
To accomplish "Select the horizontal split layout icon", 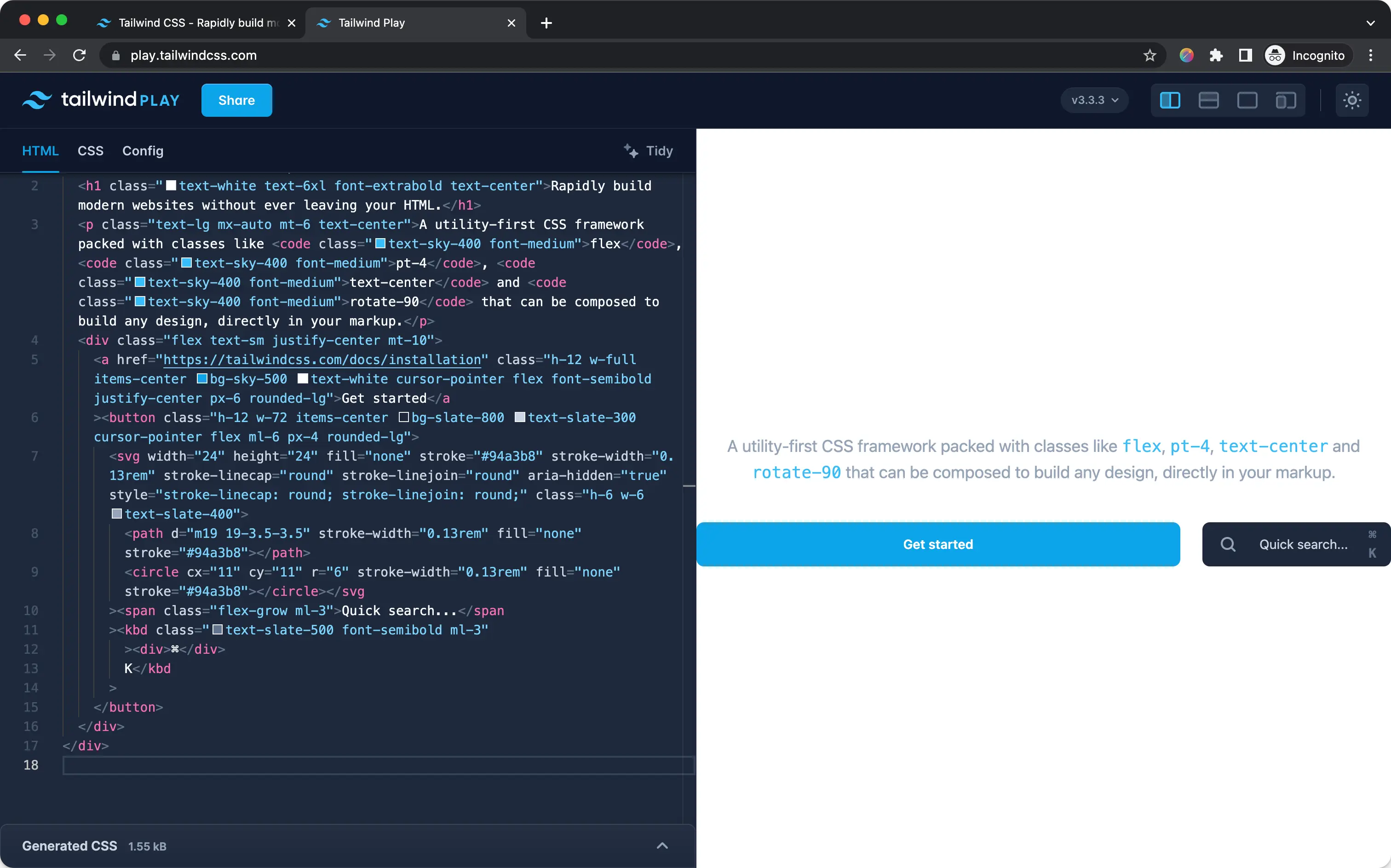I will [1208, 100].
